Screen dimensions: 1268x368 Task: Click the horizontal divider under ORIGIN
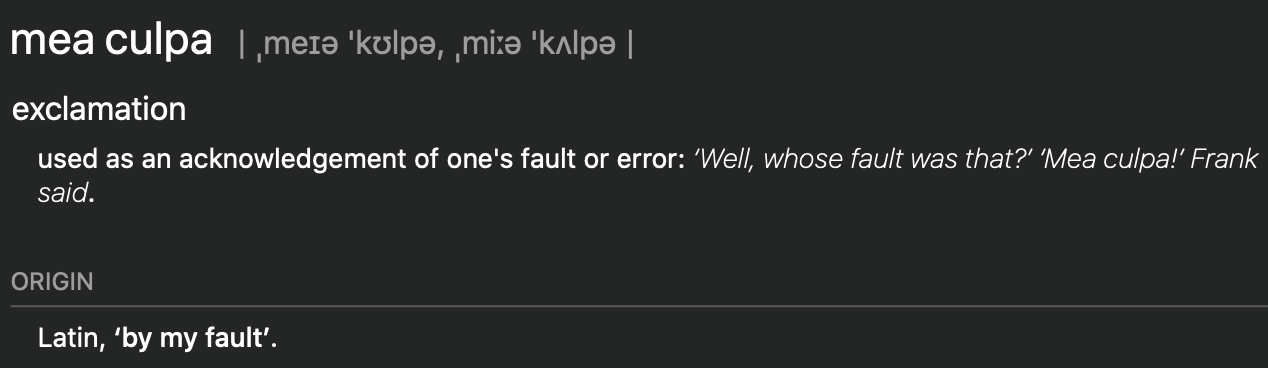[634, 305]
